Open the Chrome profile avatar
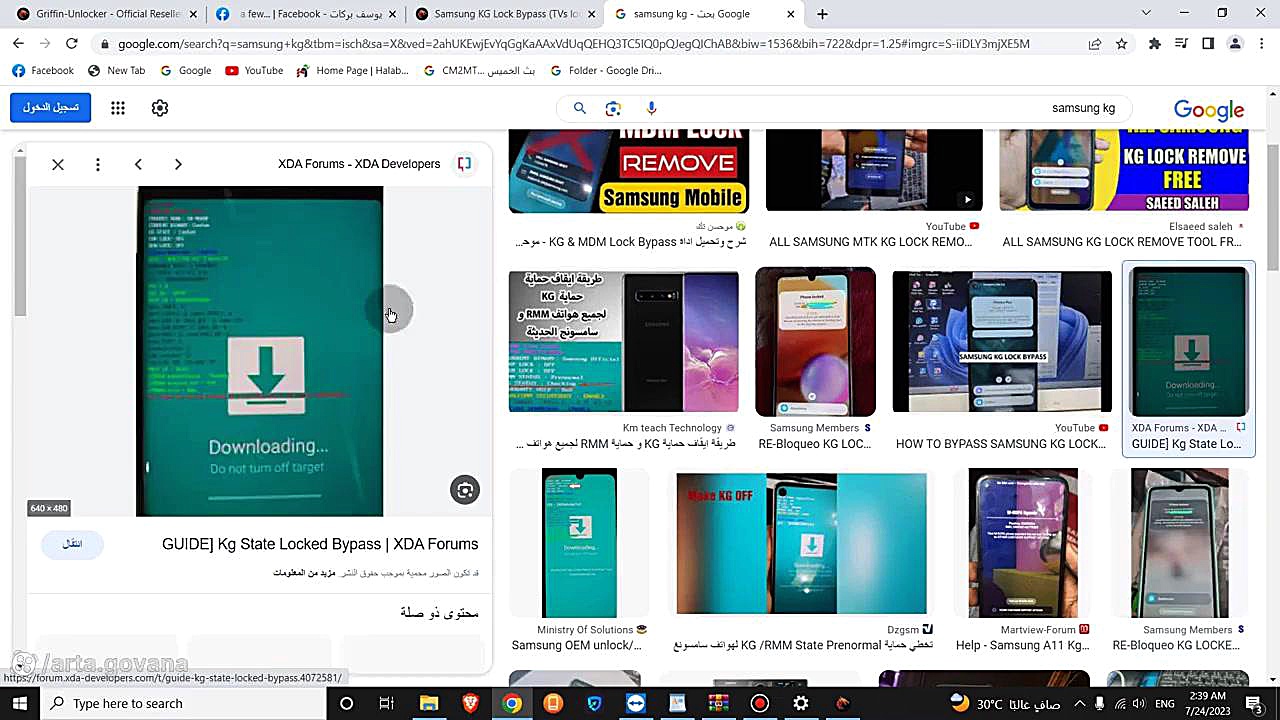The width and height of the screenshot is (1280, 720). [x=1235, y=44]
